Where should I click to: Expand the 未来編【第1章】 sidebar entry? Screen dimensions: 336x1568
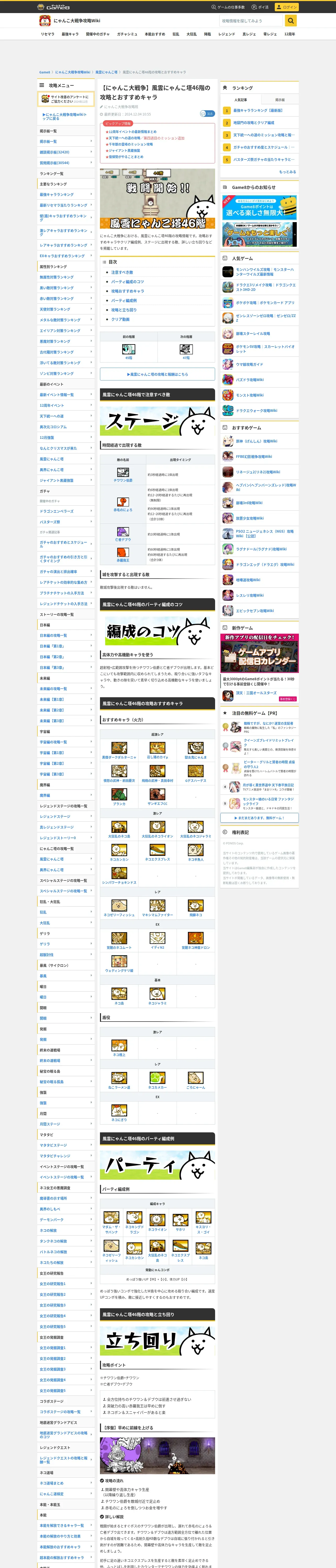(x=66, y=699)
